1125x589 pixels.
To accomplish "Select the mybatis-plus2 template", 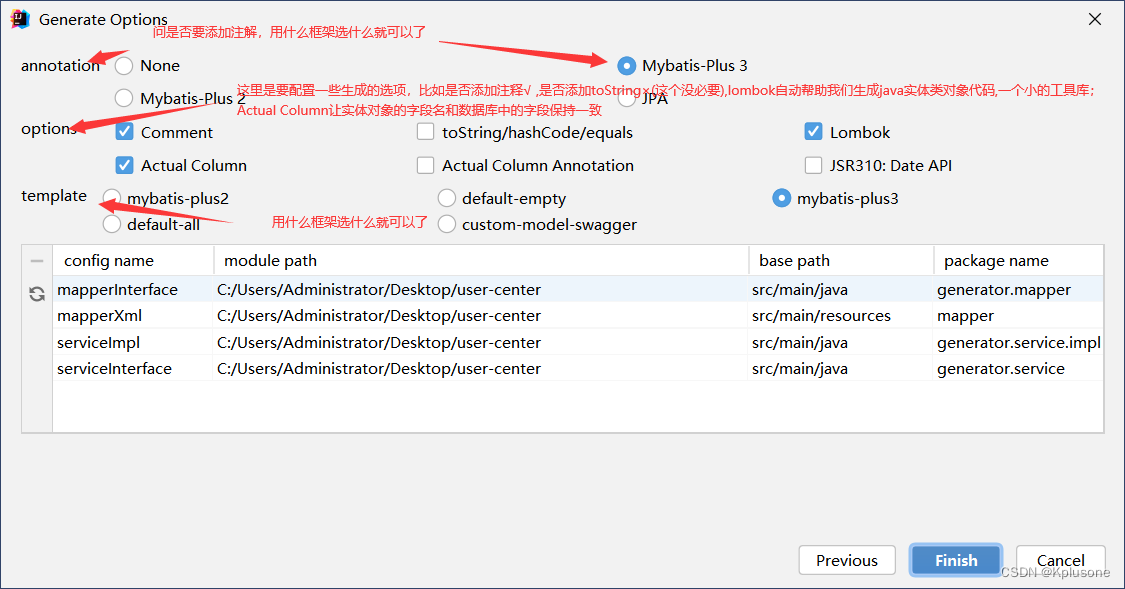I will tap(112, 199).
